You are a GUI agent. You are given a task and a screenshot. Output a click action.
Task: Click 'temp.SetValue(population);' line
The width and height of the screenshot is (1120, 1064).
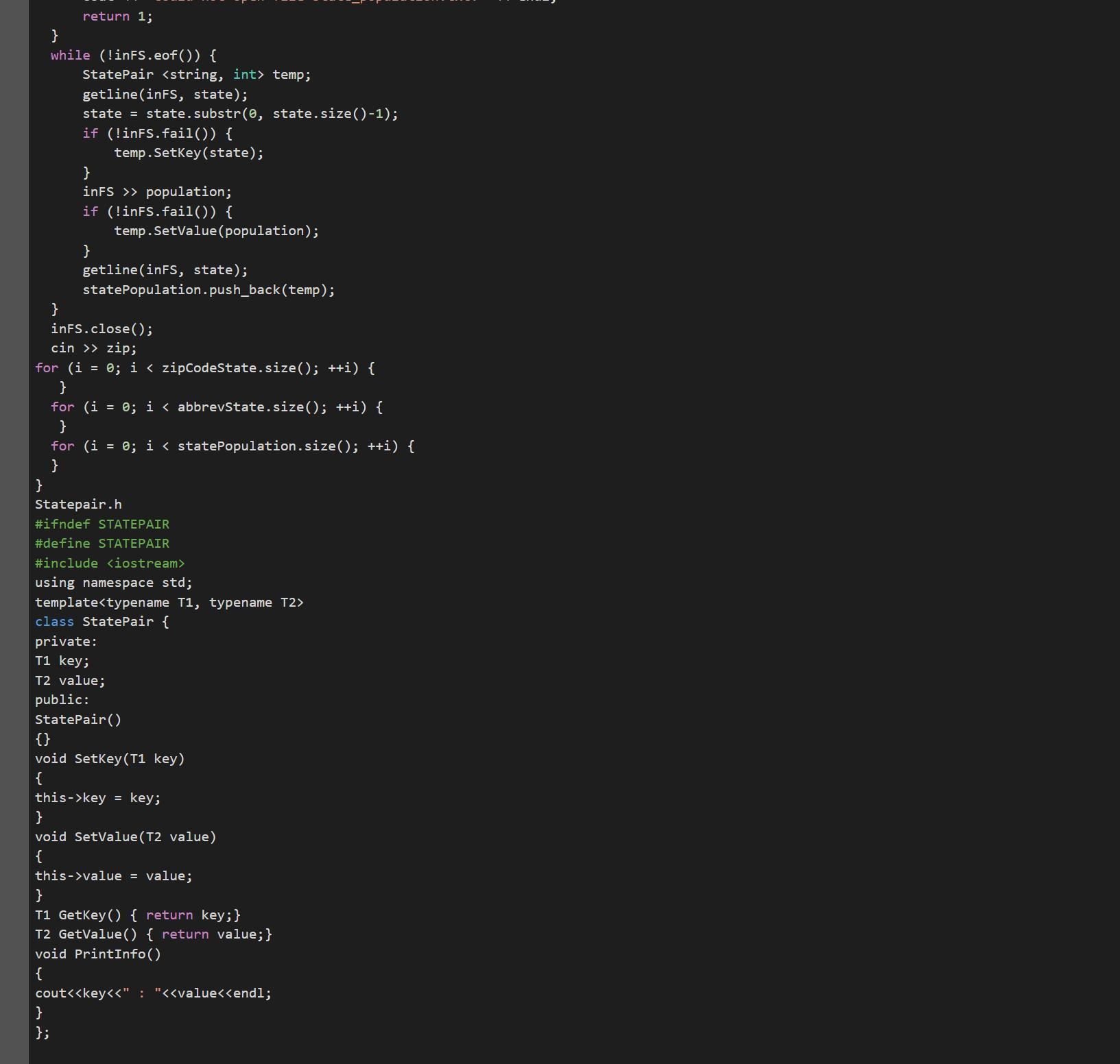[x=217, y=231]
